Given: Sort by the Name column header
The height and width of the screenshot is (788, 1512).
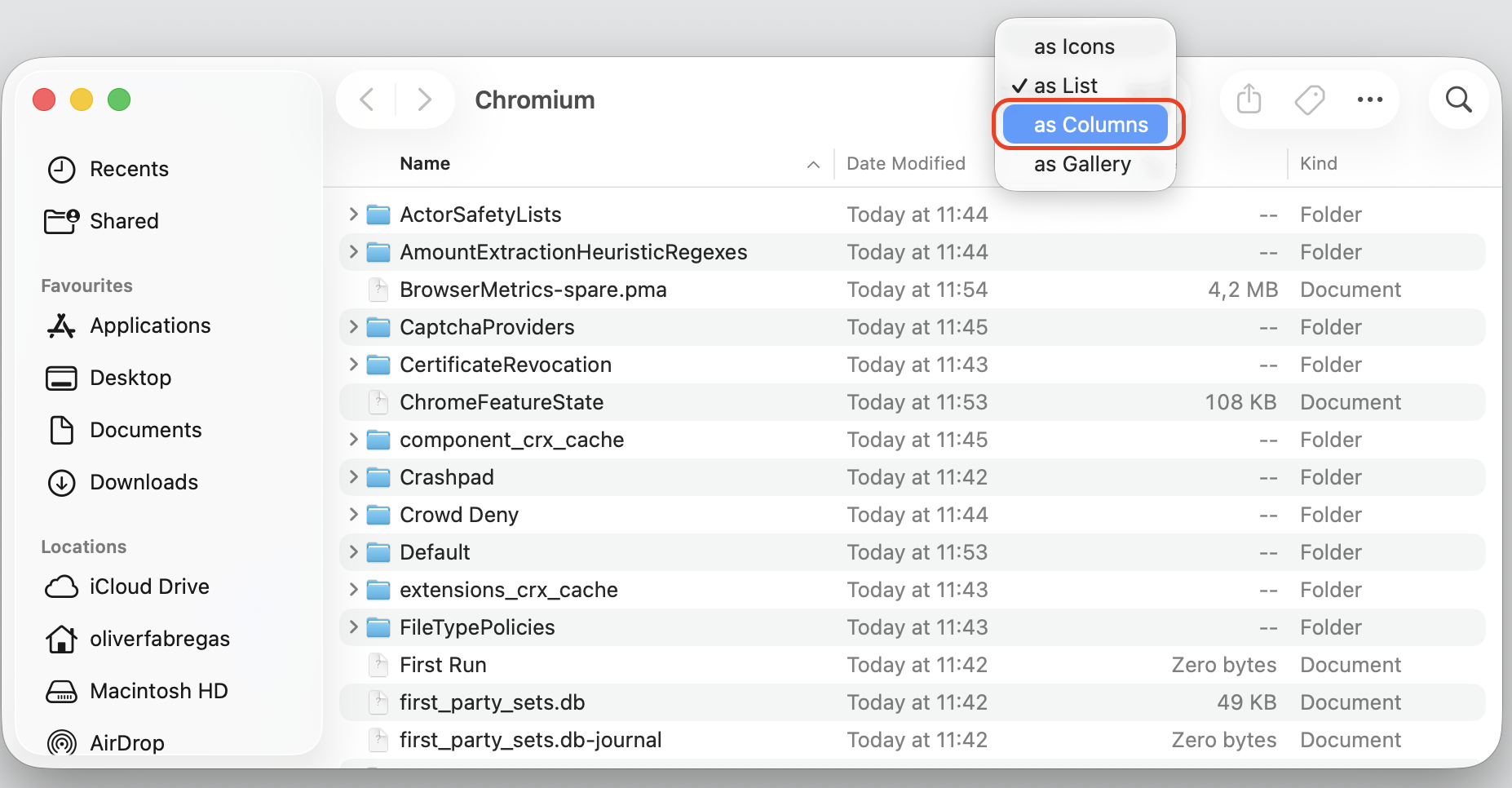Looking at the screenshot, I should (x=424, y=164).
